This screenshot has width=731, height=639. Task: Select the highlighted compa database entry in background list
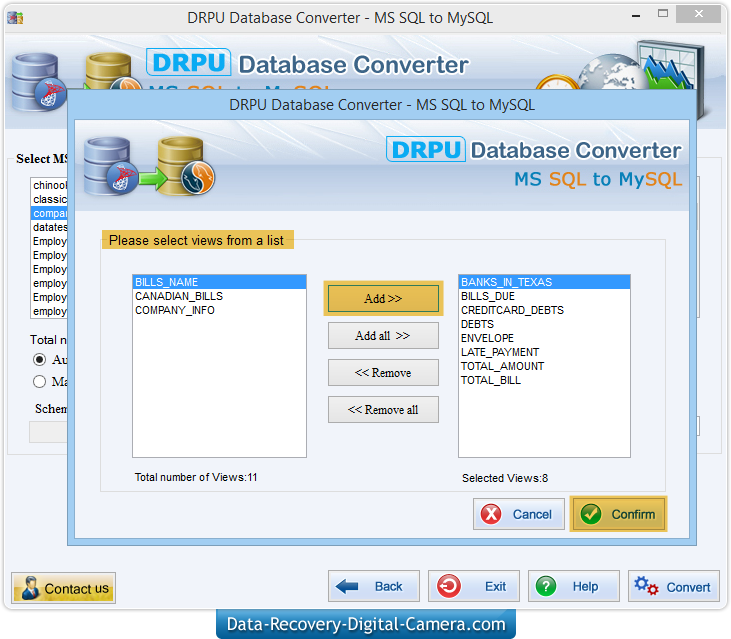49,213
